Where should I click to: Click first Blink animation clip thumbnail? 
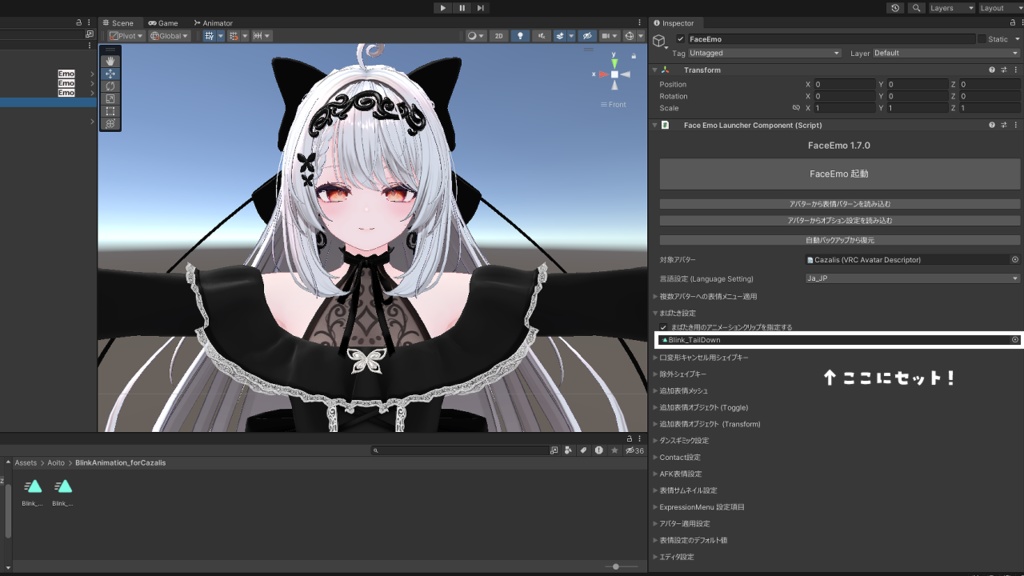[33, 487]
